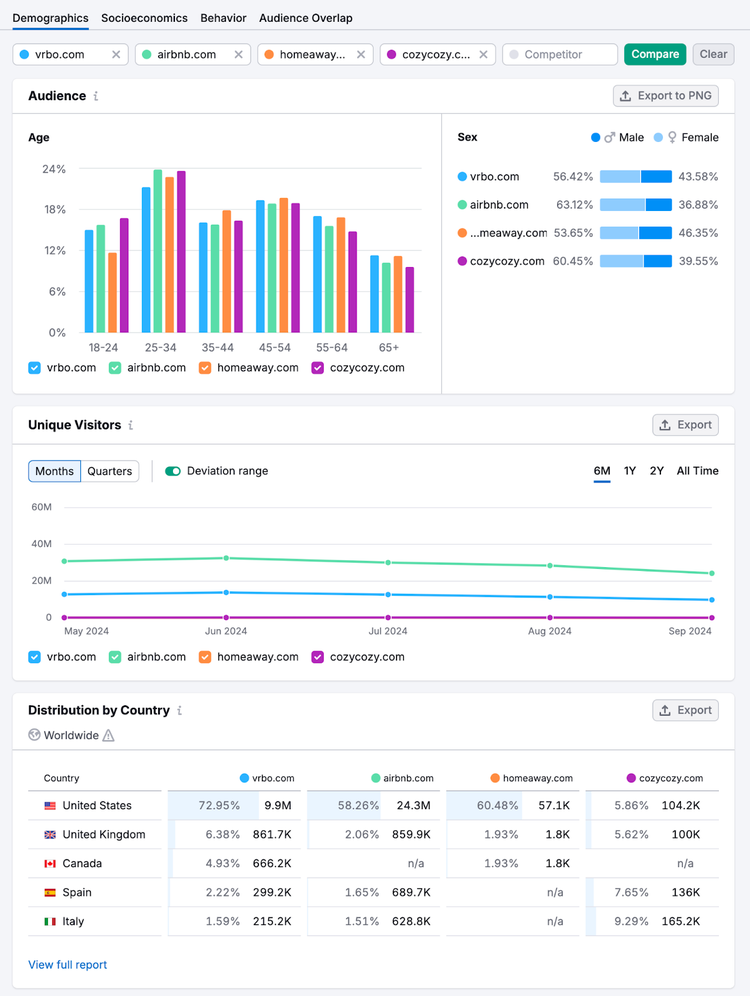Toggle homeaway.com checkbox under Unique Visitors chart

204,657
